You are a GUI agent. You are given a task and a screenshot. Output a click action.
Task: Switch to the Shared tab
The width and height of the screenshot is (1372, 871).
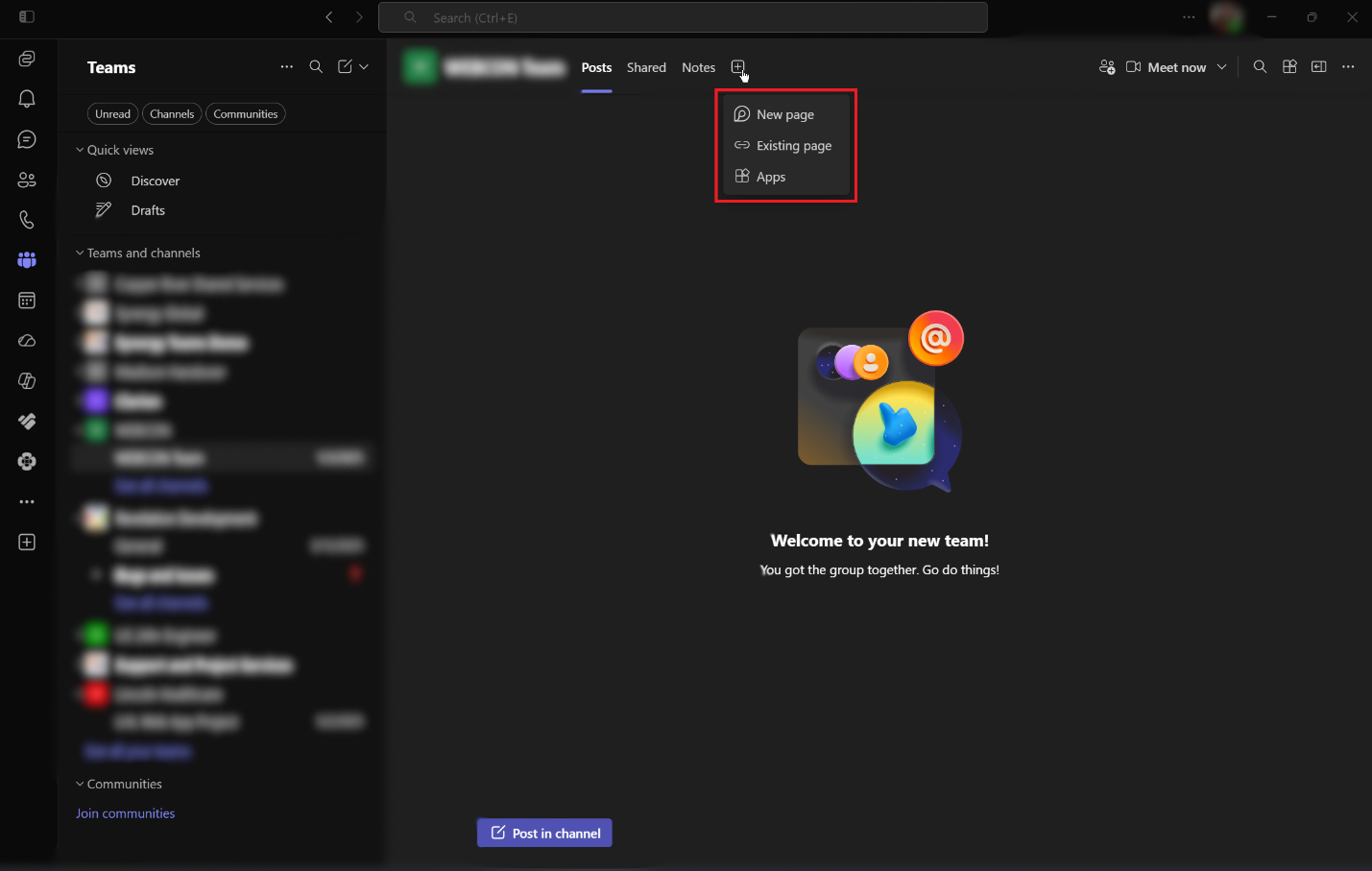646,67
